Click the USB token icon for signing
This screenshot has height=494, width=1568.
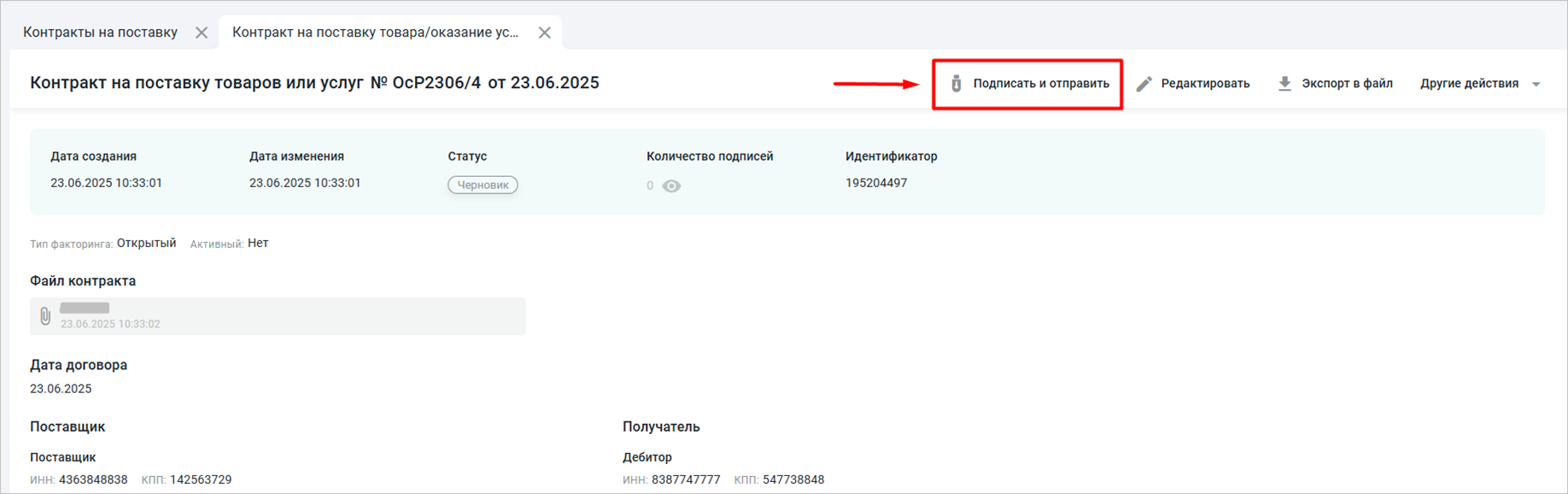pos(957,84)
